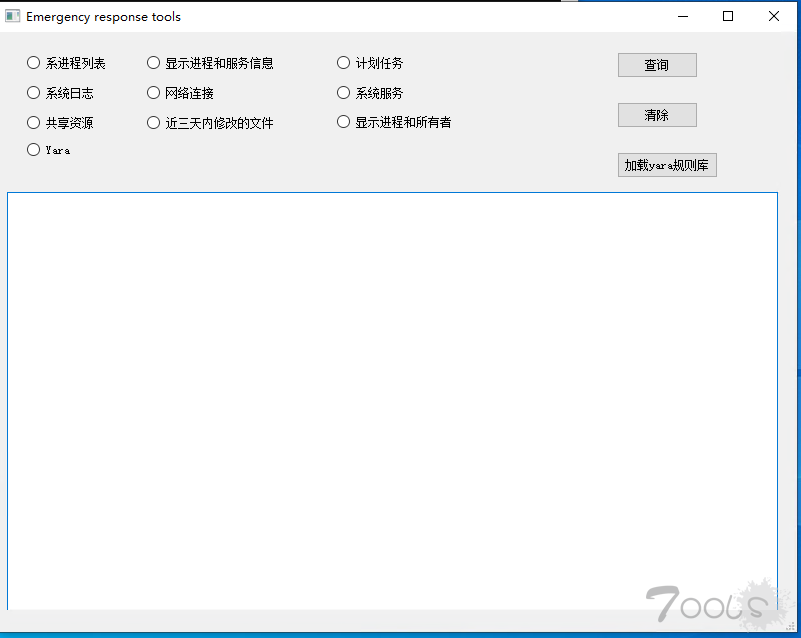
Task: Close the Emergency response tools window
Action: (774, 16)
